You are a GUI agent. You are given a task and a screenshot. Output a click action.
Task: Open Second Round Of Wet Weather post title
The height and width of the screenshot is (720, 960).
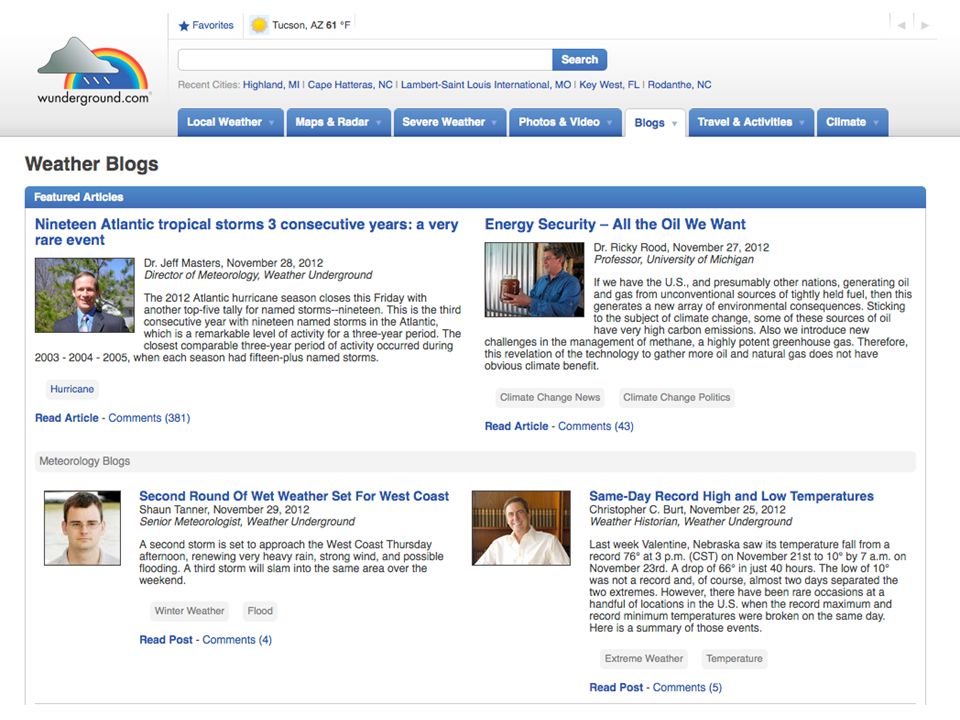[294, 496]
